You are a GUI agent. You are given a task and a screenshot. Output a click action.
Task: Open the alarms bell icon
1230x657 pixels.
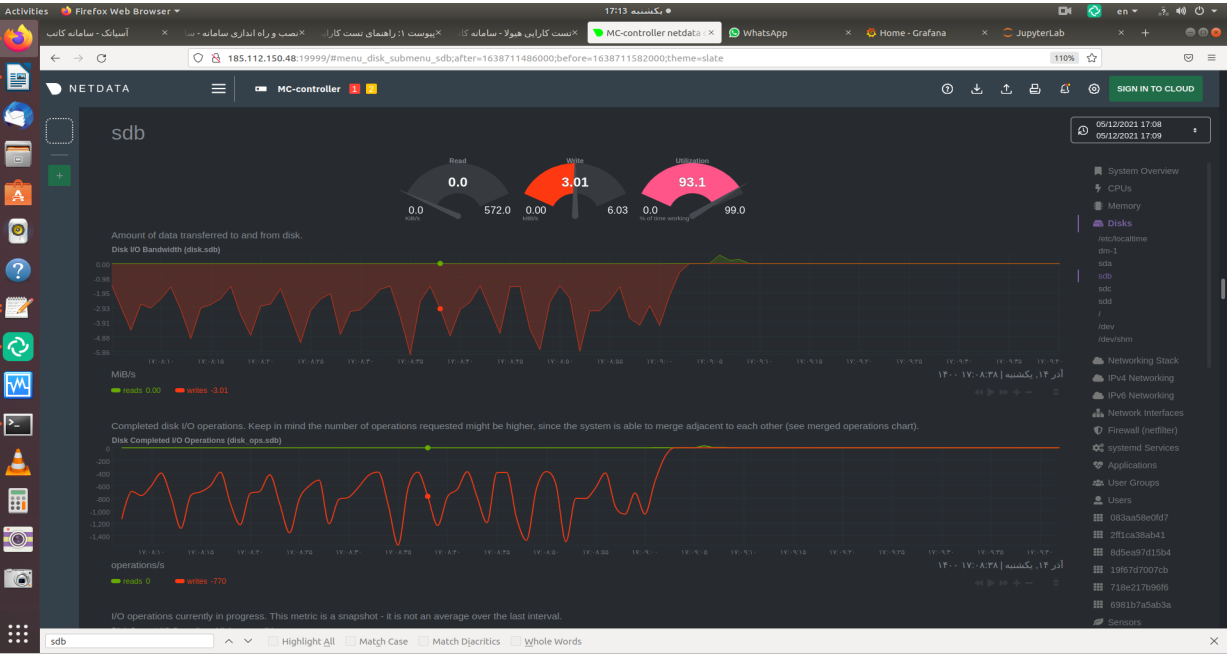1065,89
